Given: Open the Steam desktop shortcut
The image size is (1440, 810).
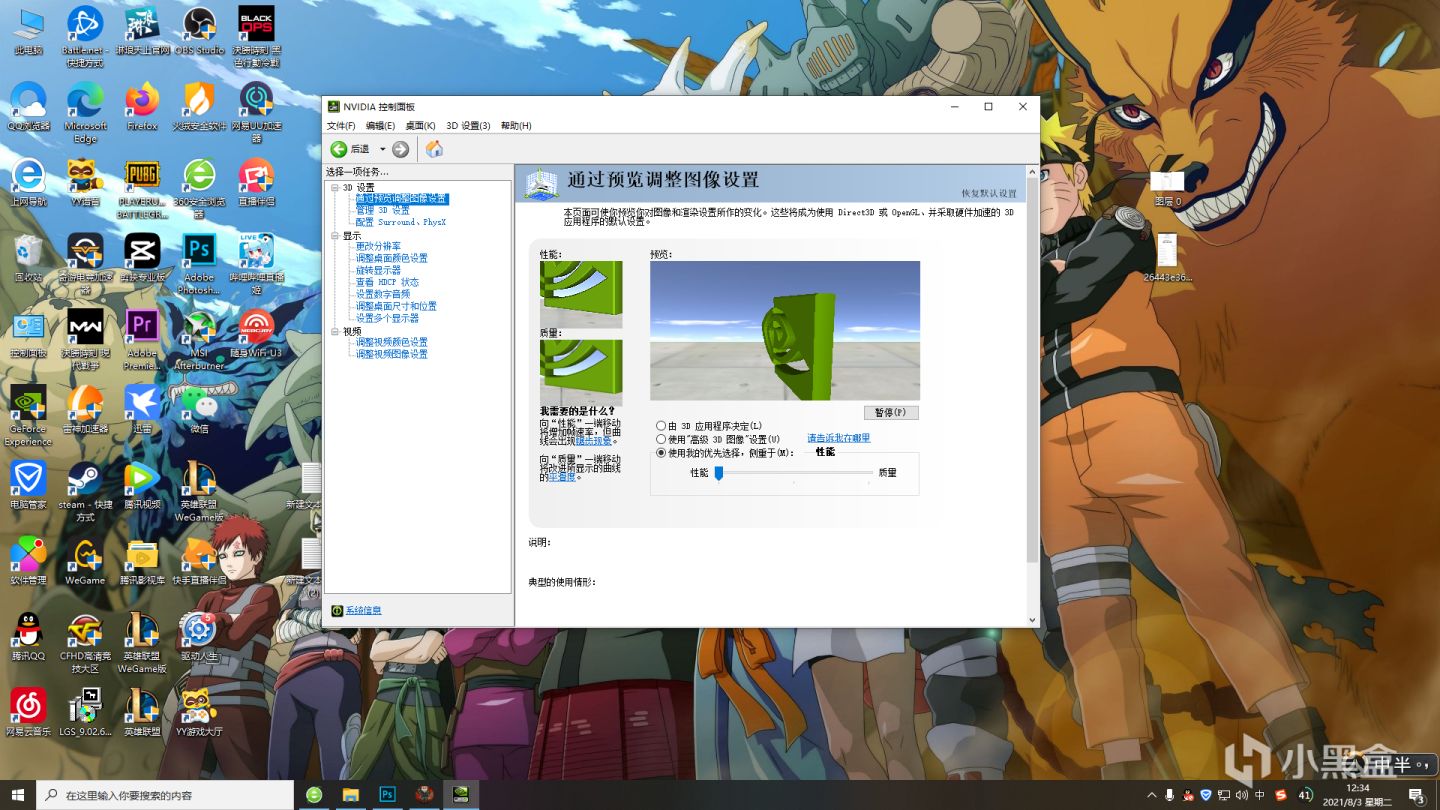Looking at the screenshot, I should [85, 491].
